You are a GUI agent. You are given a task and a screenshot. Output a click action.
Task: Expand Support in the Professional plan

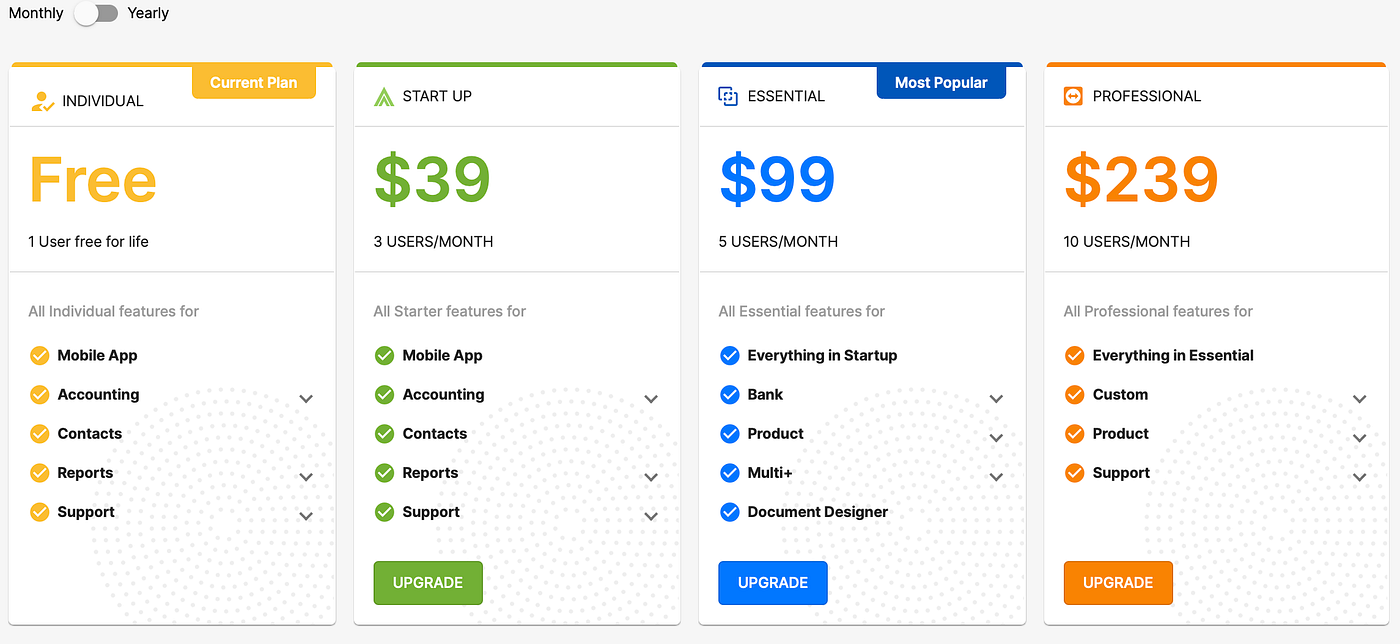coord(1359,477)
